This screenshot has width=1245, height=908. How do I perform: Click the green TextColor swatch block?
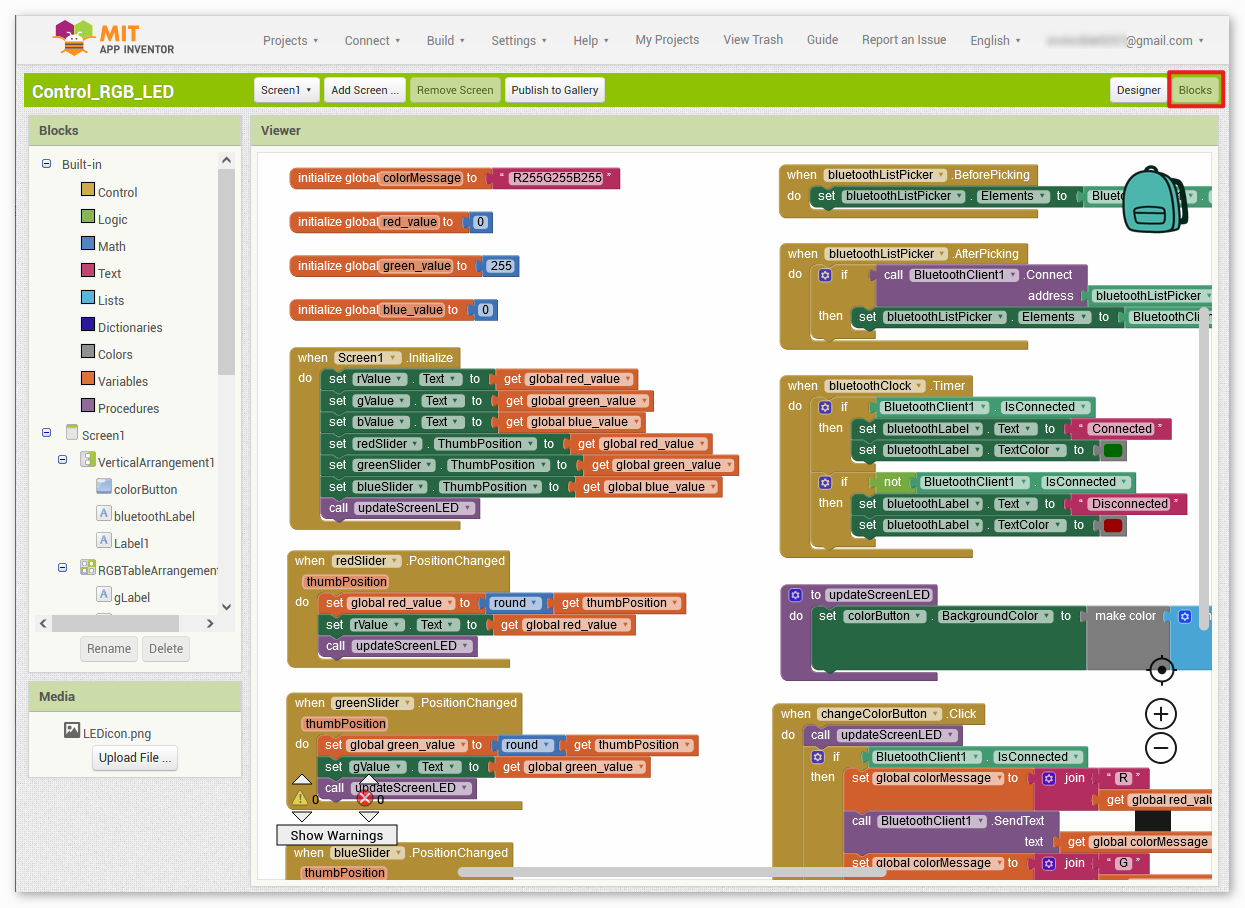(x=1113, y=451)
